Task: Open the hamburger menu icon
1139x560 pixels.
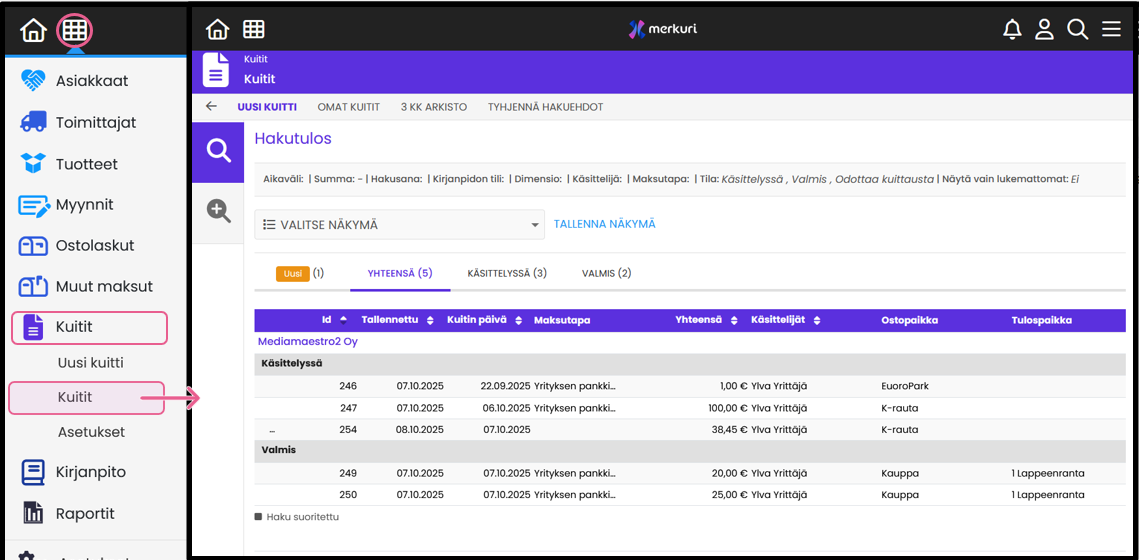Action: (1111, 30)
